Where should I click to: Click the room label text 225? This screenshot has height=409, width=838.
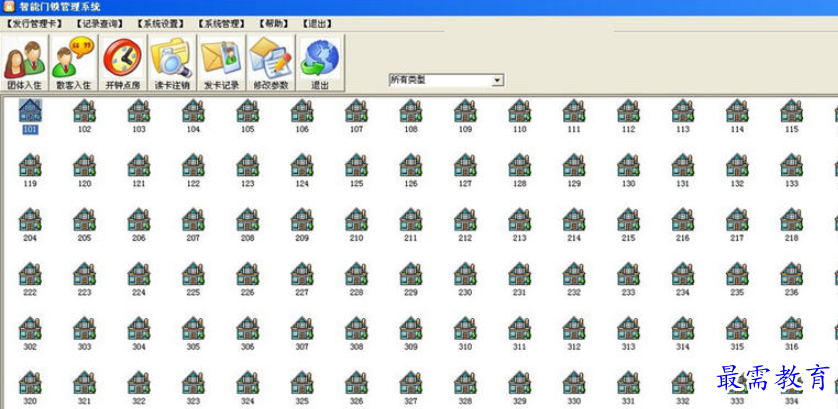coord(193,292)
